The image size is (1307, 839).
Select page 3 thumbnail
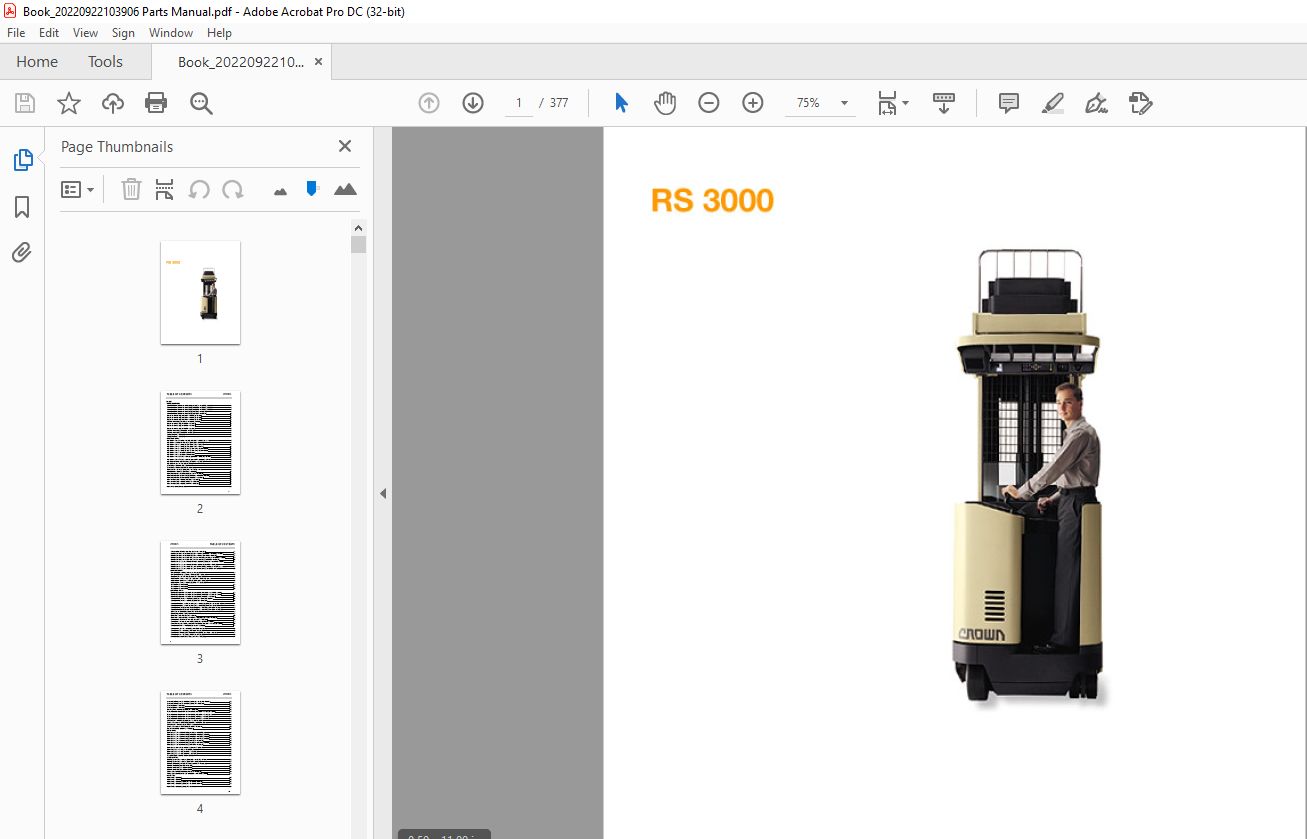(x=200, y=592)
